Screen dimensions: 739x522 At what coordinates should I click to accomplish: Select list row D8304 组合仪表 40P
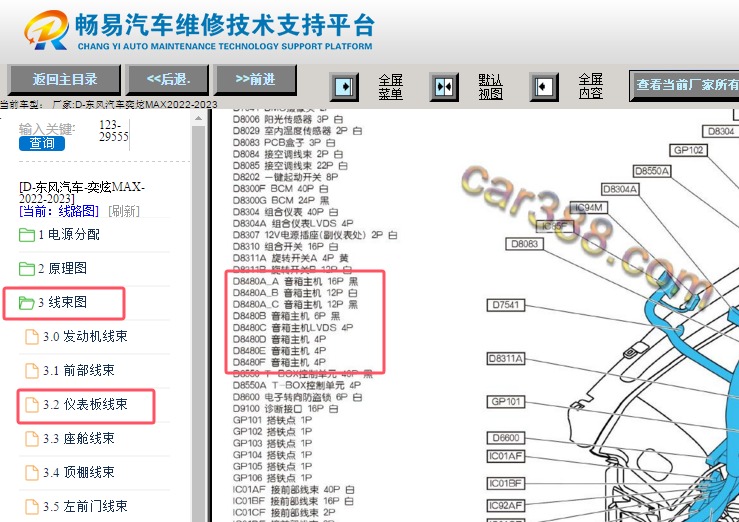(286, 212)
